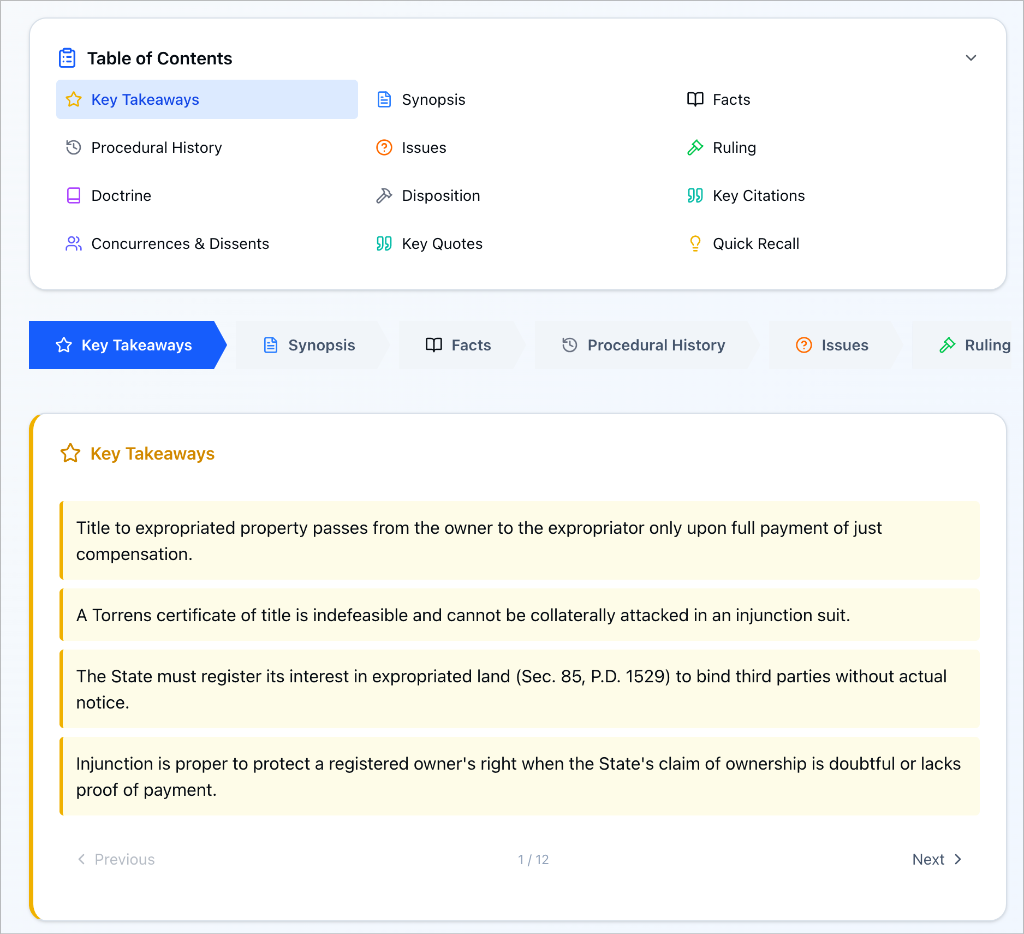Switch to the Facts tab
This screenshot has width=1024, height=934.
pos(459,344)
